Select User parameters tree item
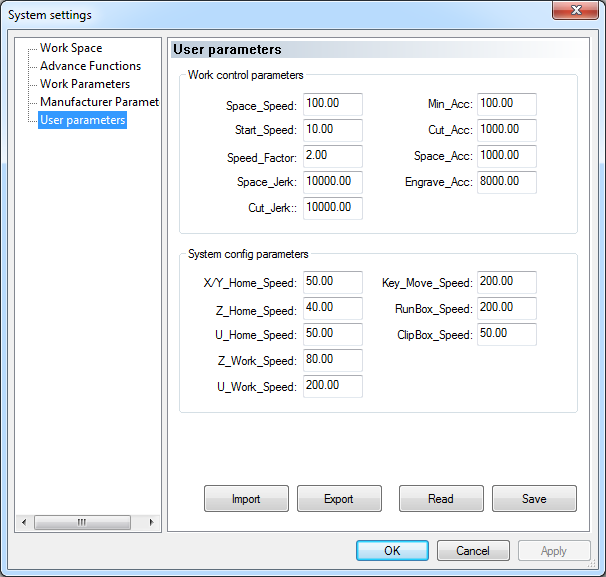606x577 pixels. coord(82,120)
